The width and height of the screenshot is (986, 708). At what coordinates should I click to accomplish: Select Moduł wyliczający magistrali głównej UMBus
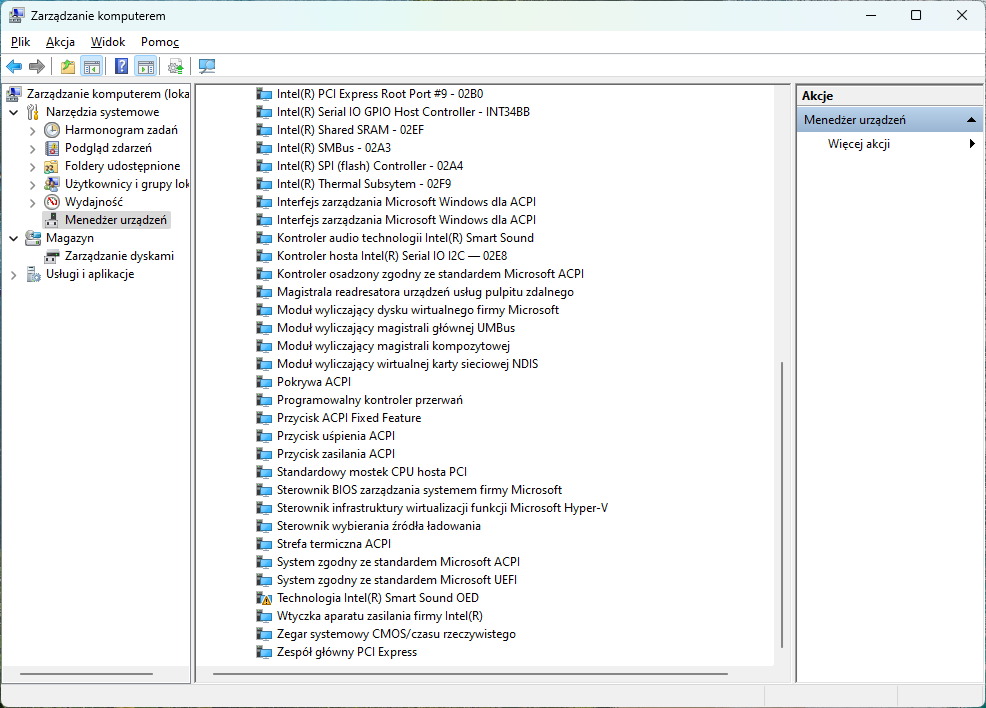point(396,328)
